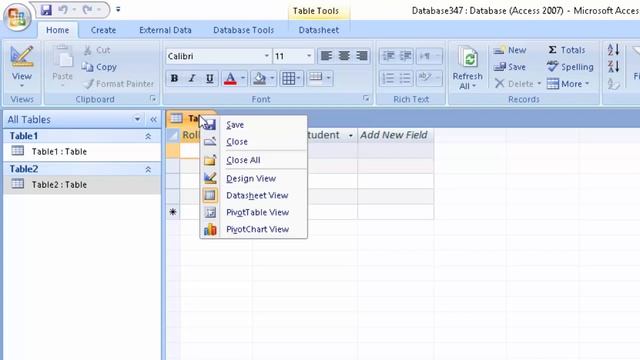
Task: Collapse the Table2 group
Action: click(x=148, y=169)
